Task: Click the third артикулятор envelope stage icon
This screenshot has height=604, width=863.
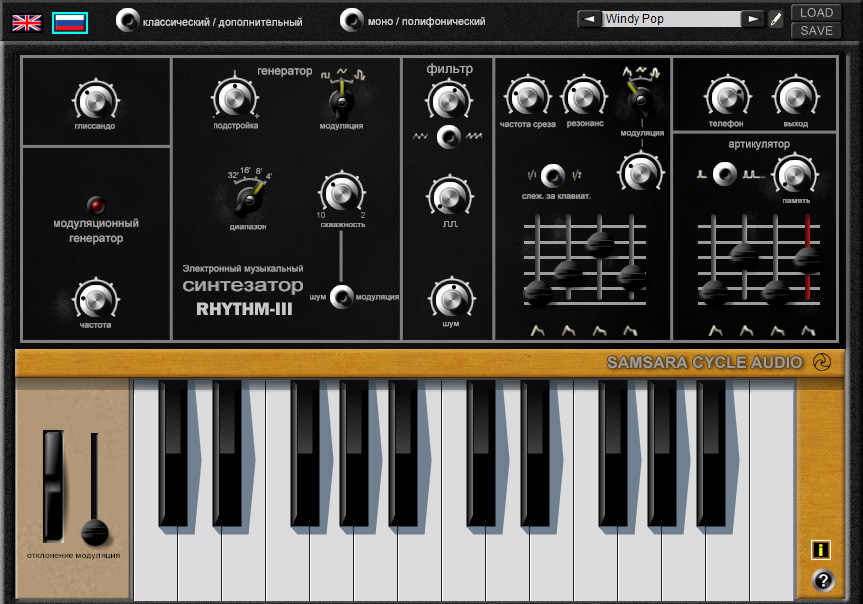Action: coord(777,330)
